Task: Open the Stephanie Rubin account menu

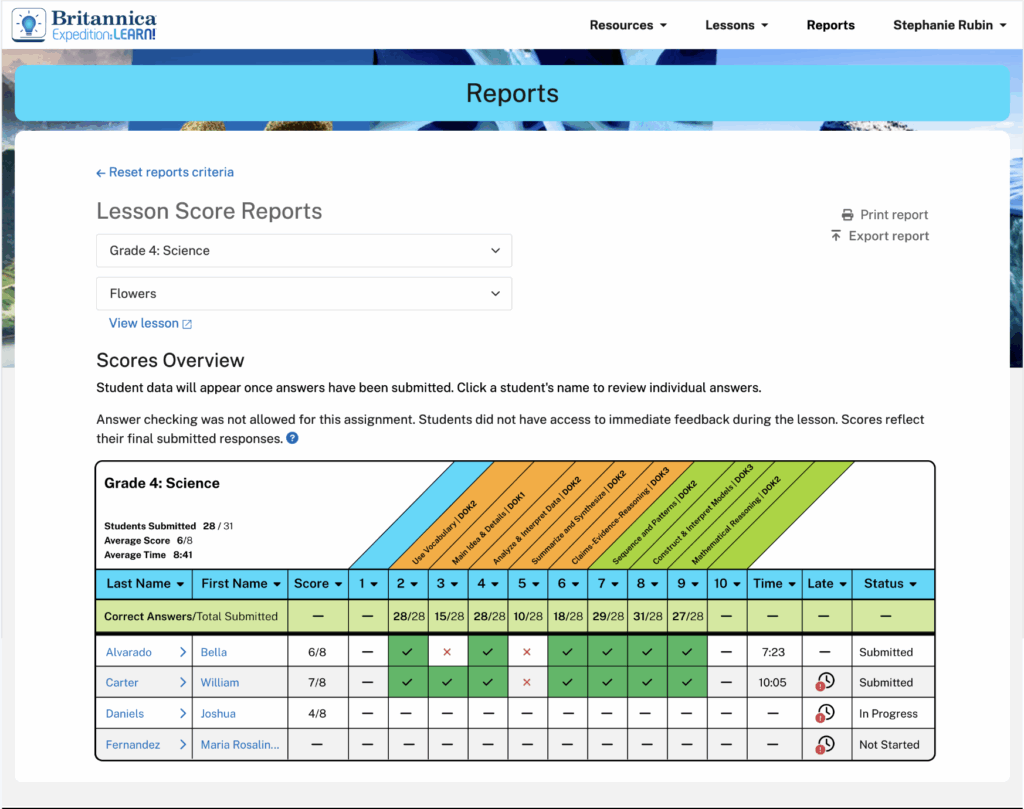Action: 949,25
